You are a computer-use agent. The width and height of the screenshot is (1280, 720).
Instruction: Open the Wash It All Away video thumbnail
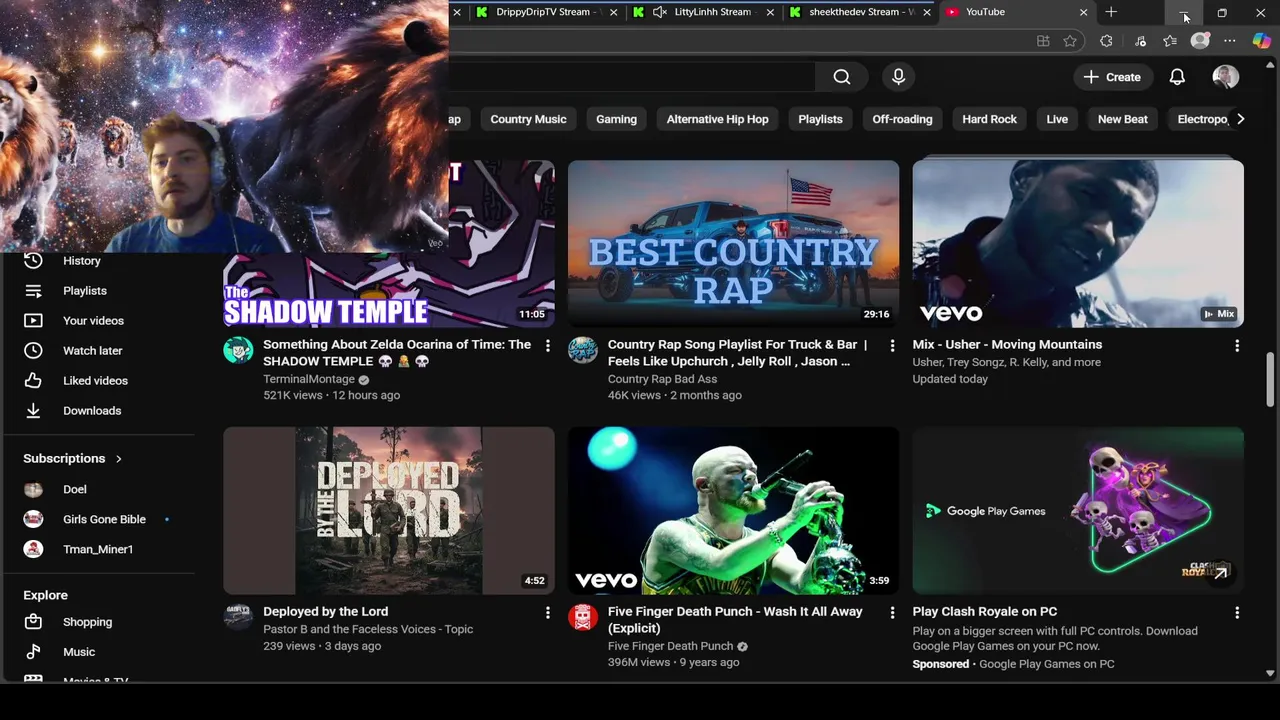tap(733, 510)
